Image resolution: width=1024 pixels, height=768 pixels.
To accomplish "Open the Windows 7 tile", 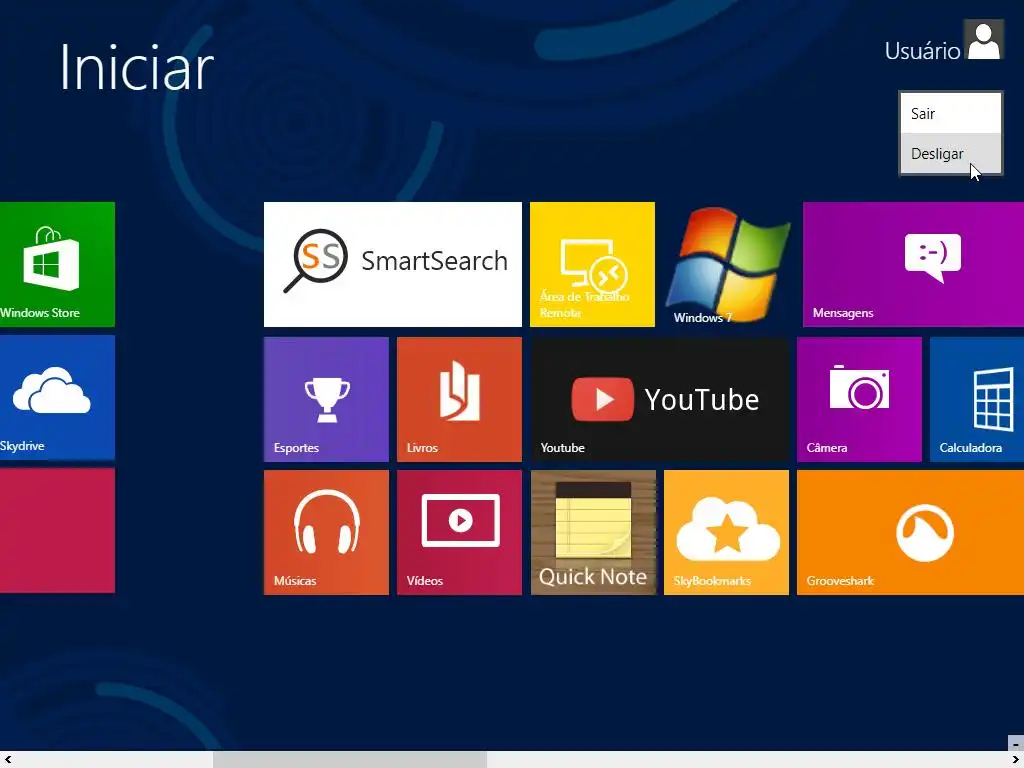I will coord(727,264).
